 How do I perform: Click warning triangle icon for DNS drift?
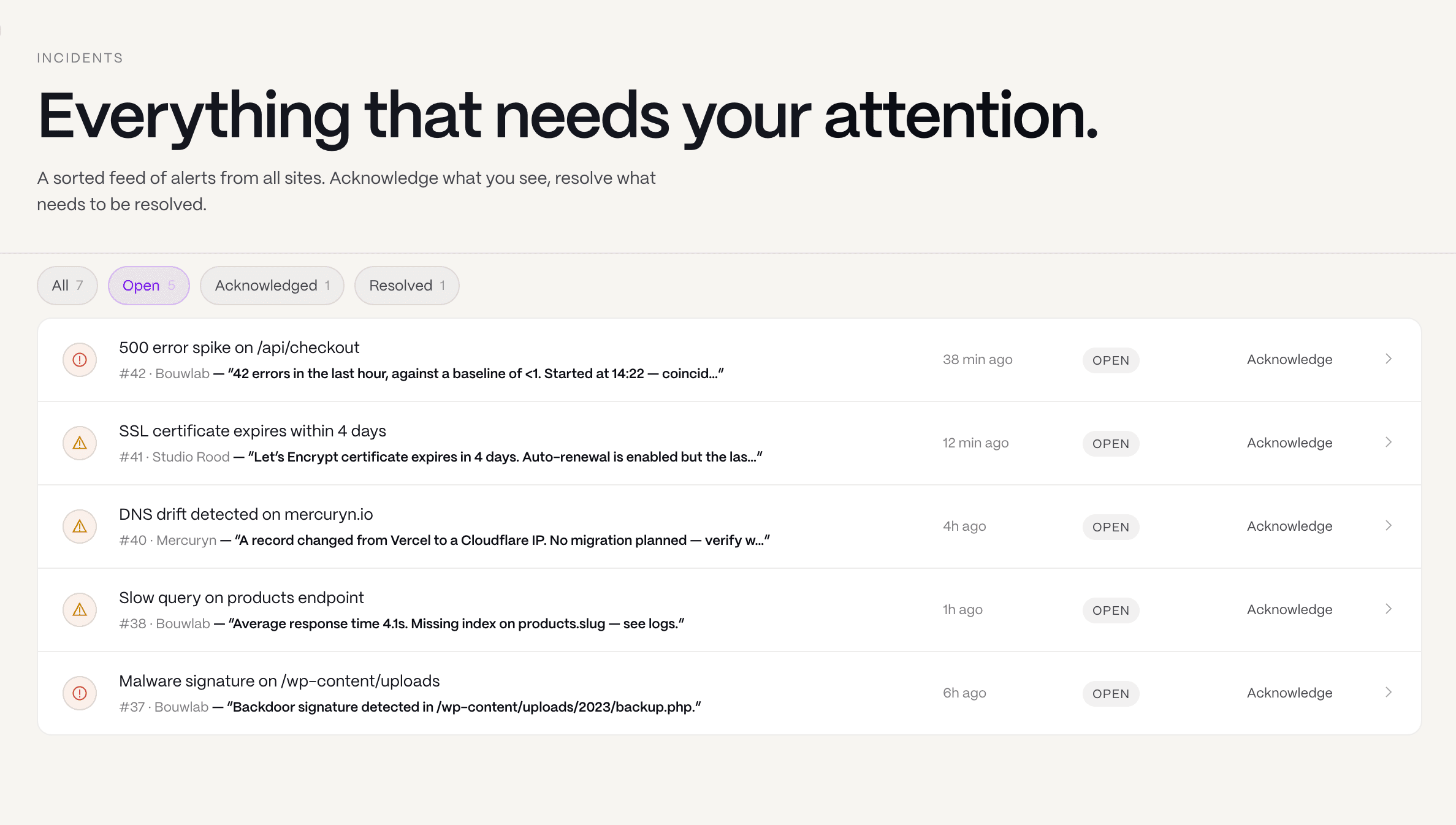[80, 527]
